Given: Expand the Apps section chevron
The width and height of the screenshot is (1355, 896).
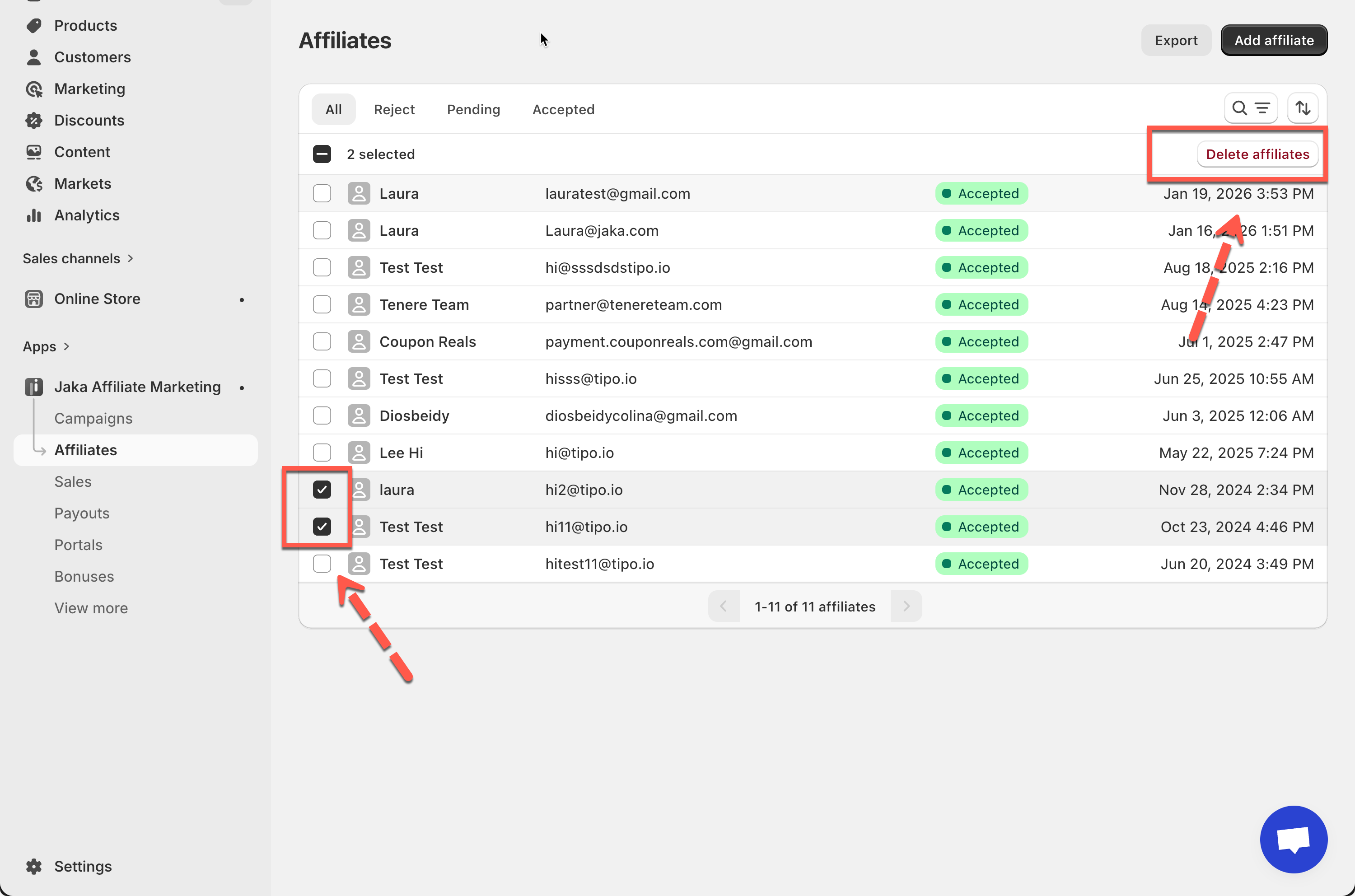Looking at the screenshot, I should (x=66, y=346).
